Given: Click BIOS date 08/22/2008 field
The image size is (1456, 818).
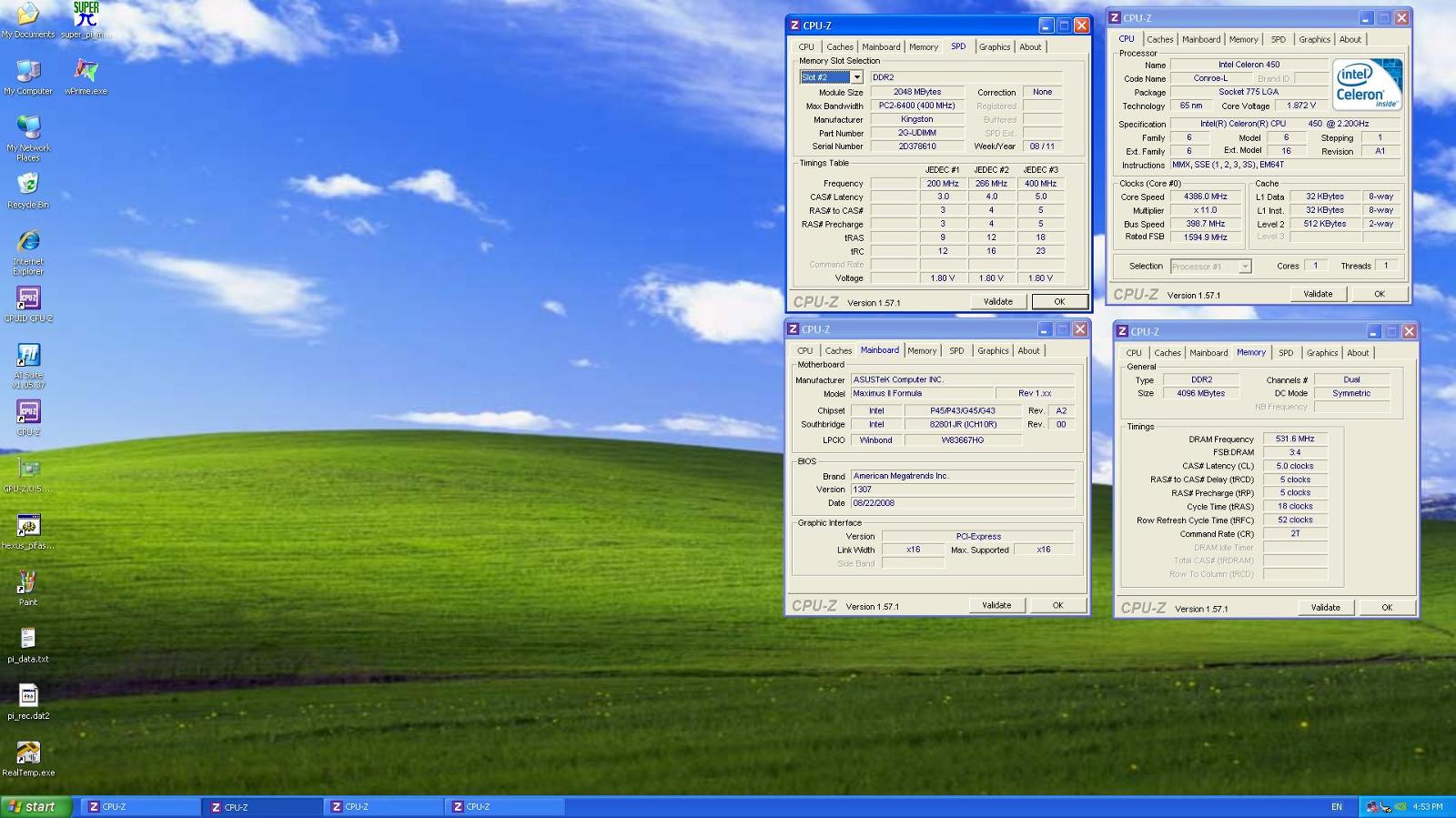Looking at the screenshot, I should point(963,503).
